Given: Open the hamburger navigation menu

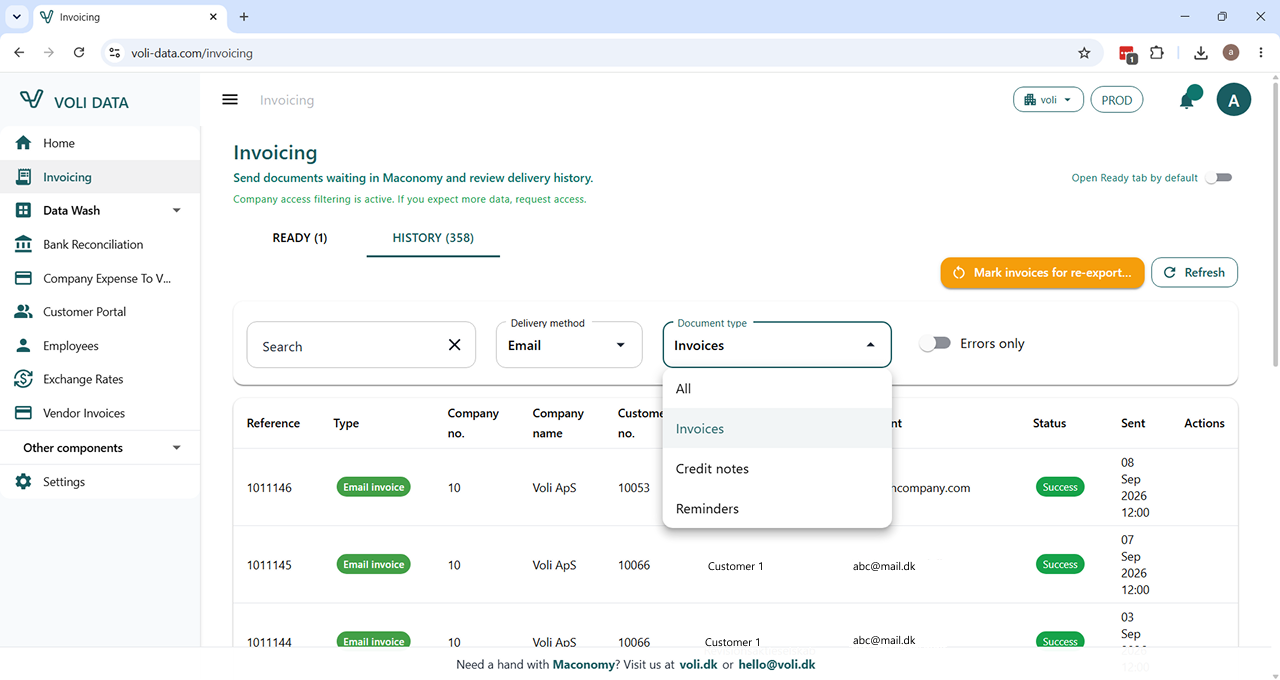Looking at the screenshot, I should coord(230,99).
